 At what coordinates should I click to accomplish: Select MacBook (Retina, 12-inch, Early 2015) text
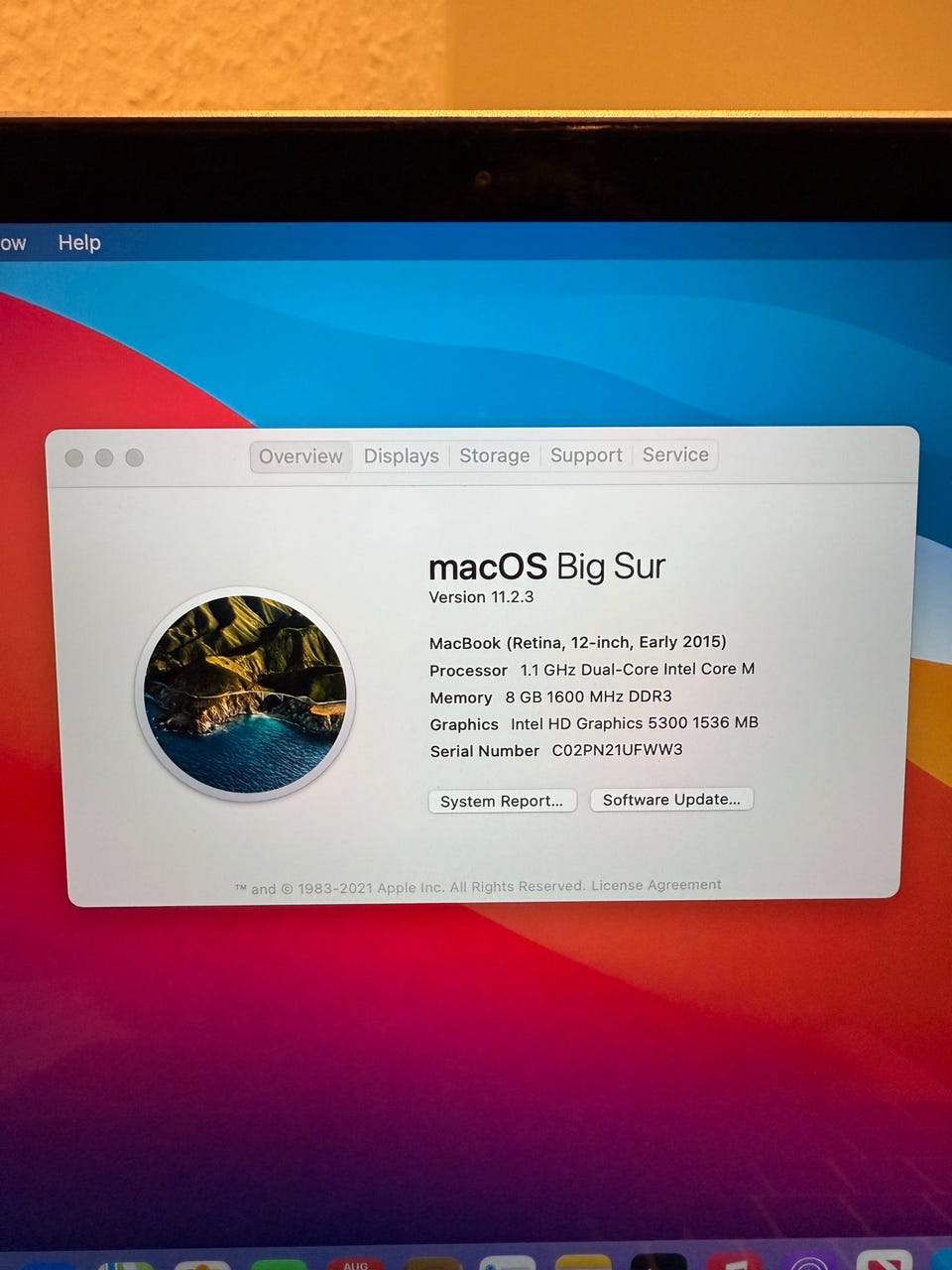pos(578,642)
